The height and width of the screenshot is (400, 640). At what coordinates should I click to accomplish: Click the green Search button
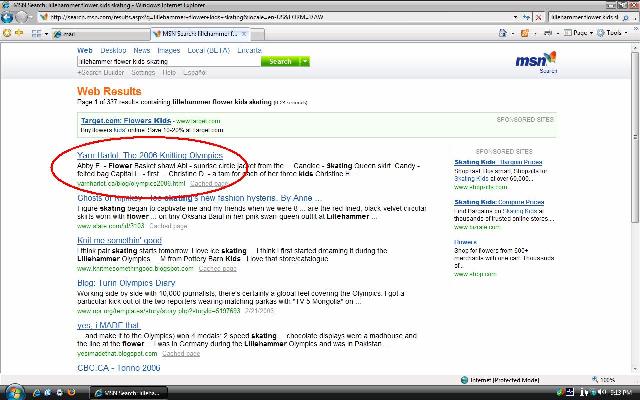click(x=280, y=61)
